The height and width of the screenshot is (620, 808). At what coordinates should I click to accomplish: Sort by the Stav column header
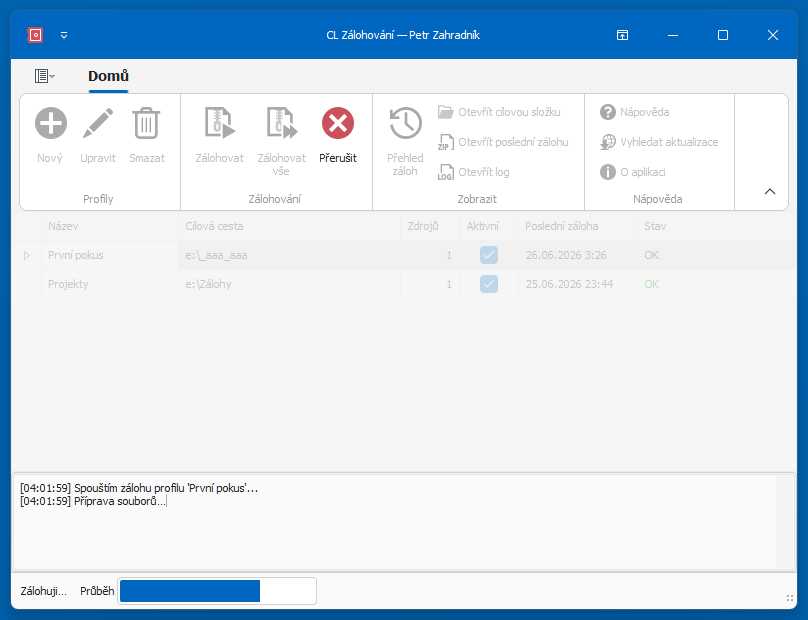click(717, 226)
